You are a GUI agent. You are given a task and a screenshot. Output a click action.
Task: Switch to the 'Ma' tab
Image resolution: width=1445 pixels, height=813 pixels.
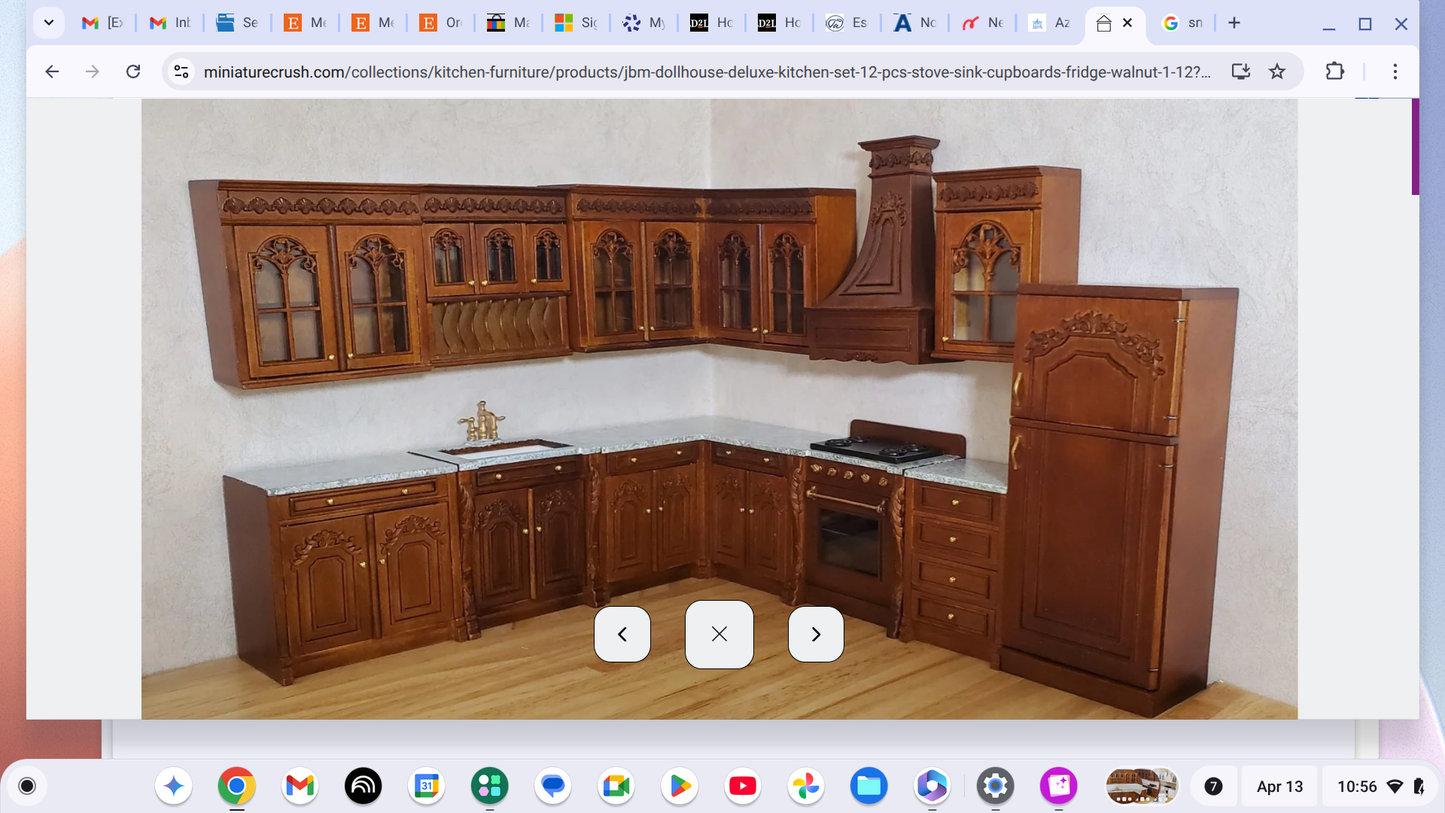point(509,23)
